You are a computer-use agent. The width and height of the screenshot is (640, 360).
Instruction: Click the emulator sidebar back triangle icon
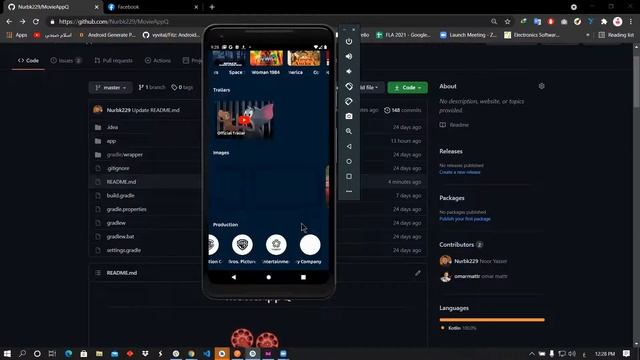349,146
